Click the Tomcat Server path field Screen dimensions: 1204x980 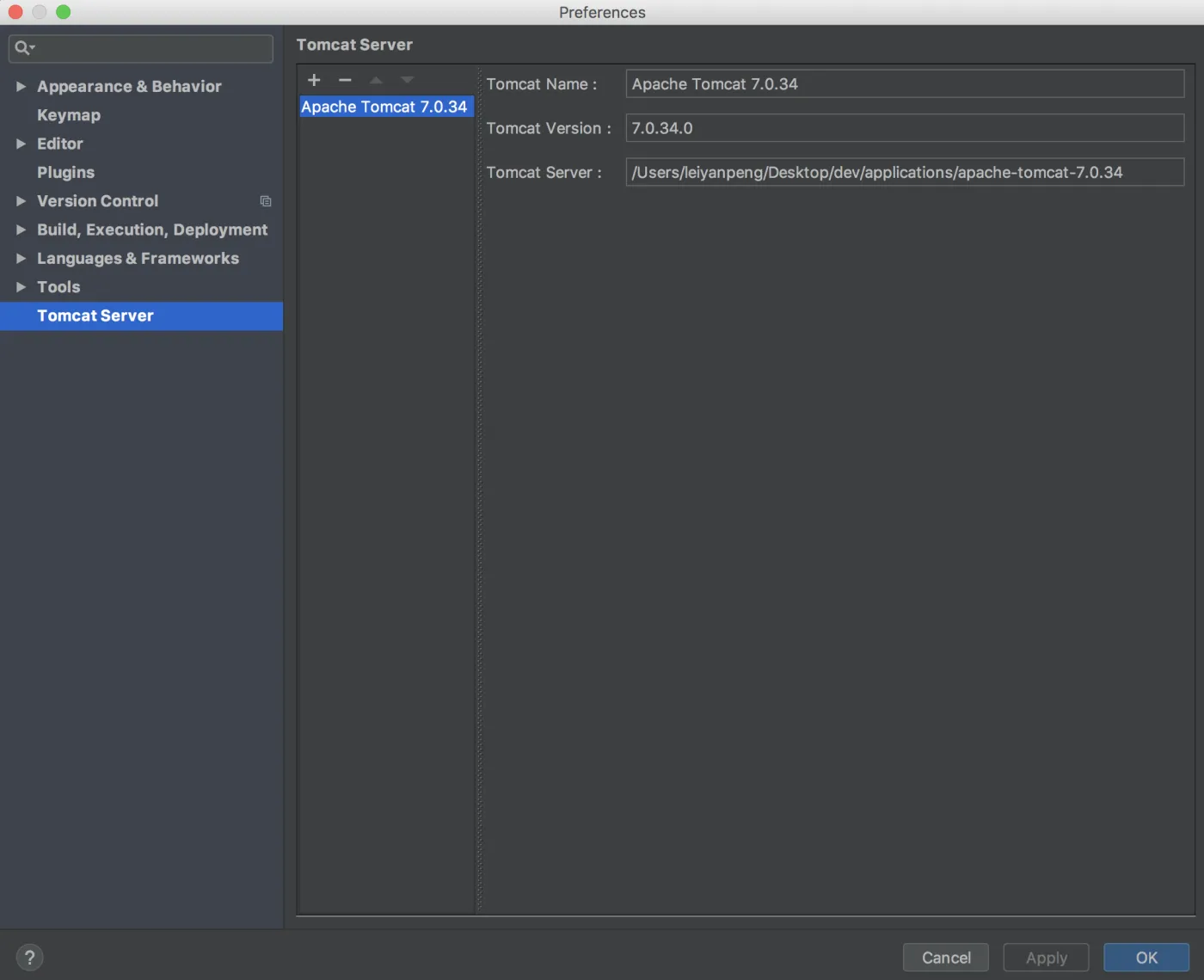click(x=904, y=173)
